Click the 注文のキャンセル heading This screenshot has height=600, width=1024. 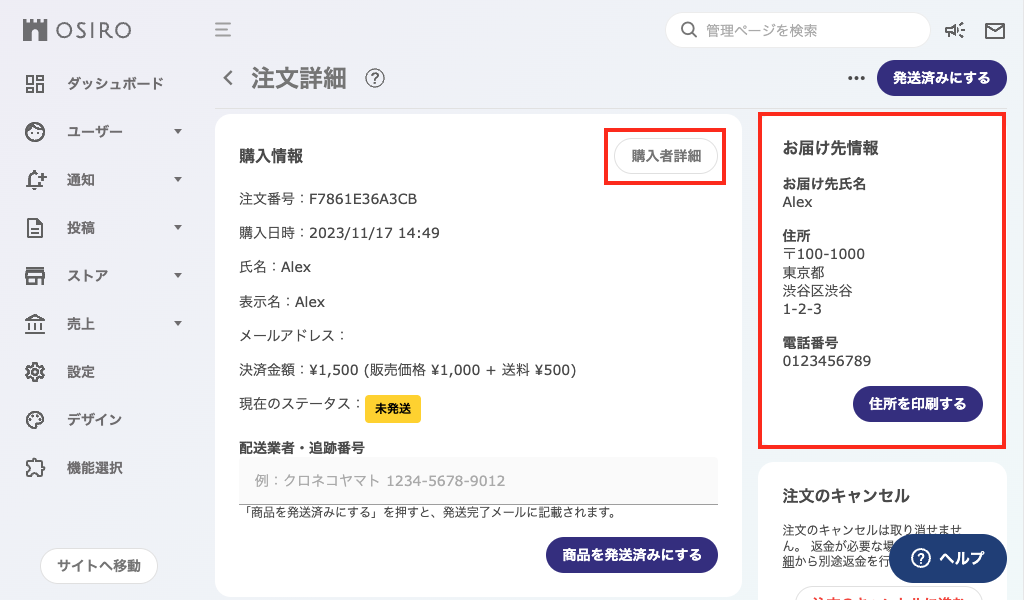coord(846,496)
